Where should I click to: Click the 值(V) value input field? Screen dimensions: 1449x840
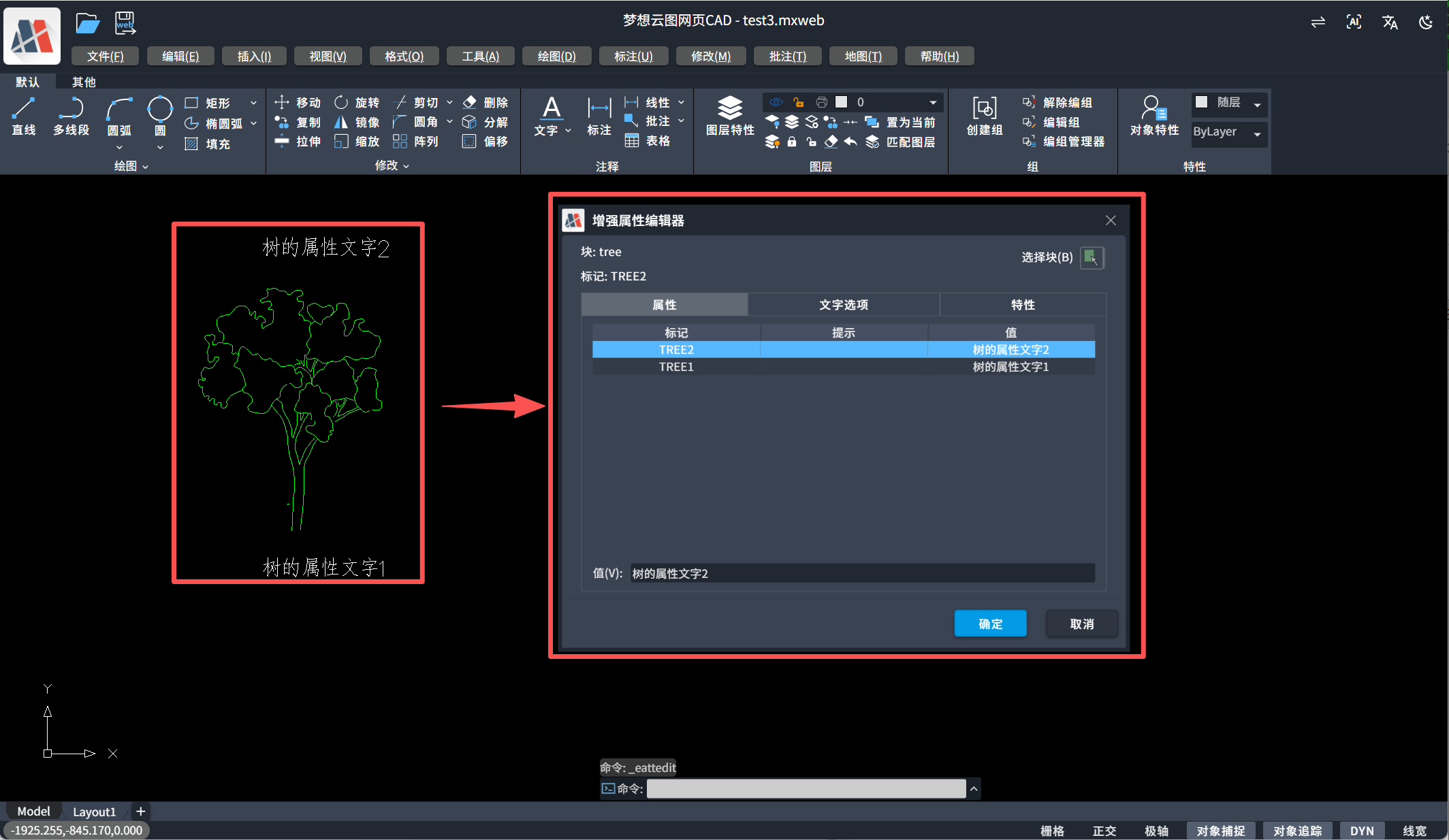pos(862,573)
